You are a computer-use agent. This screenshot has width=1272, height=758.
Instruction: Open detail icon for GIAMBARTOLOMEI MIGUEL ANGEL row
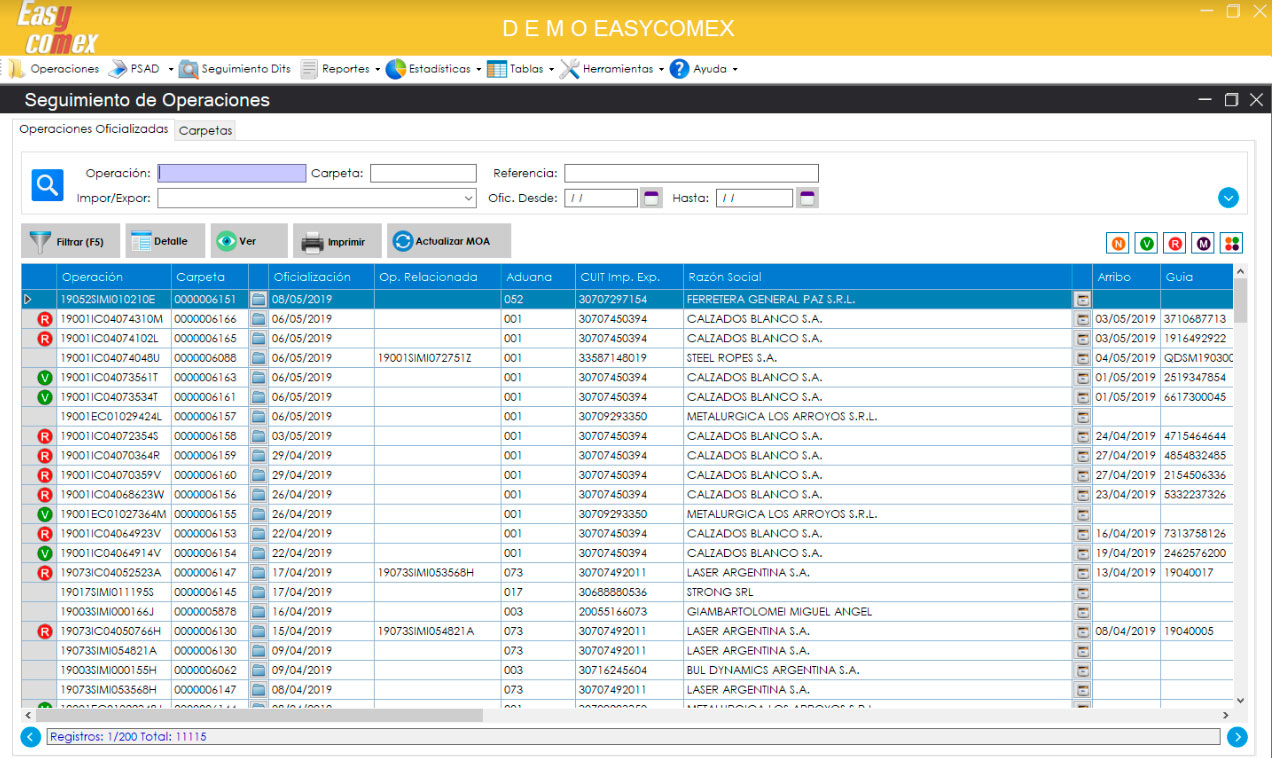coord(1082,612)
